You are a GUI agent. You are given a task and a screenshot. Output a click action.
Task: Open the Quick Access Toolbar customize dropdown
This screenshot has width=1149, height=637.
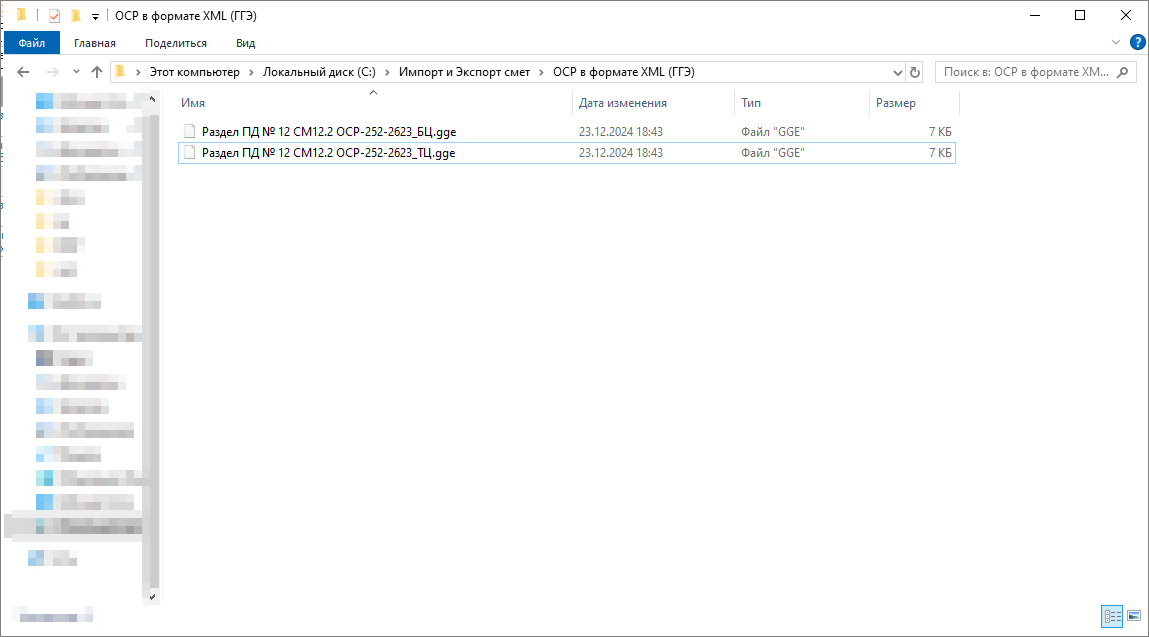tap(95, 16)
